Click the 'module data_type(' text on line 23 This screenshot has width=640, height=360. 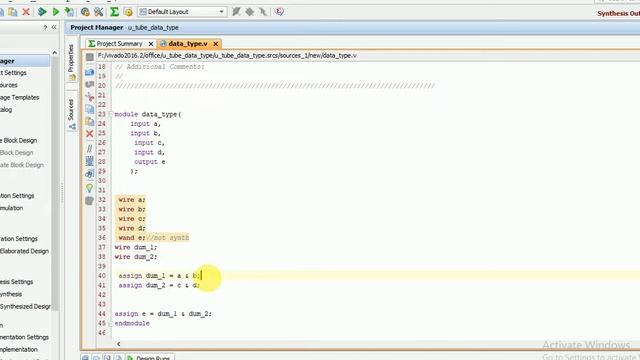(148, 115)
